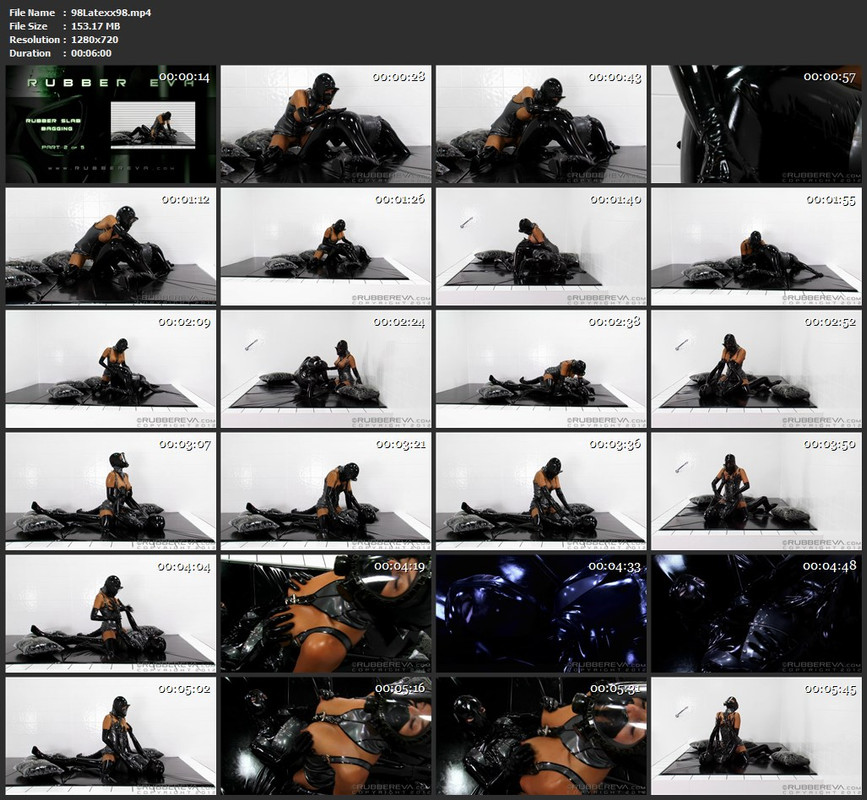Screen dimensions: 867x800
Task: Select the duration value 00:06:00
Action: [91, 53]
